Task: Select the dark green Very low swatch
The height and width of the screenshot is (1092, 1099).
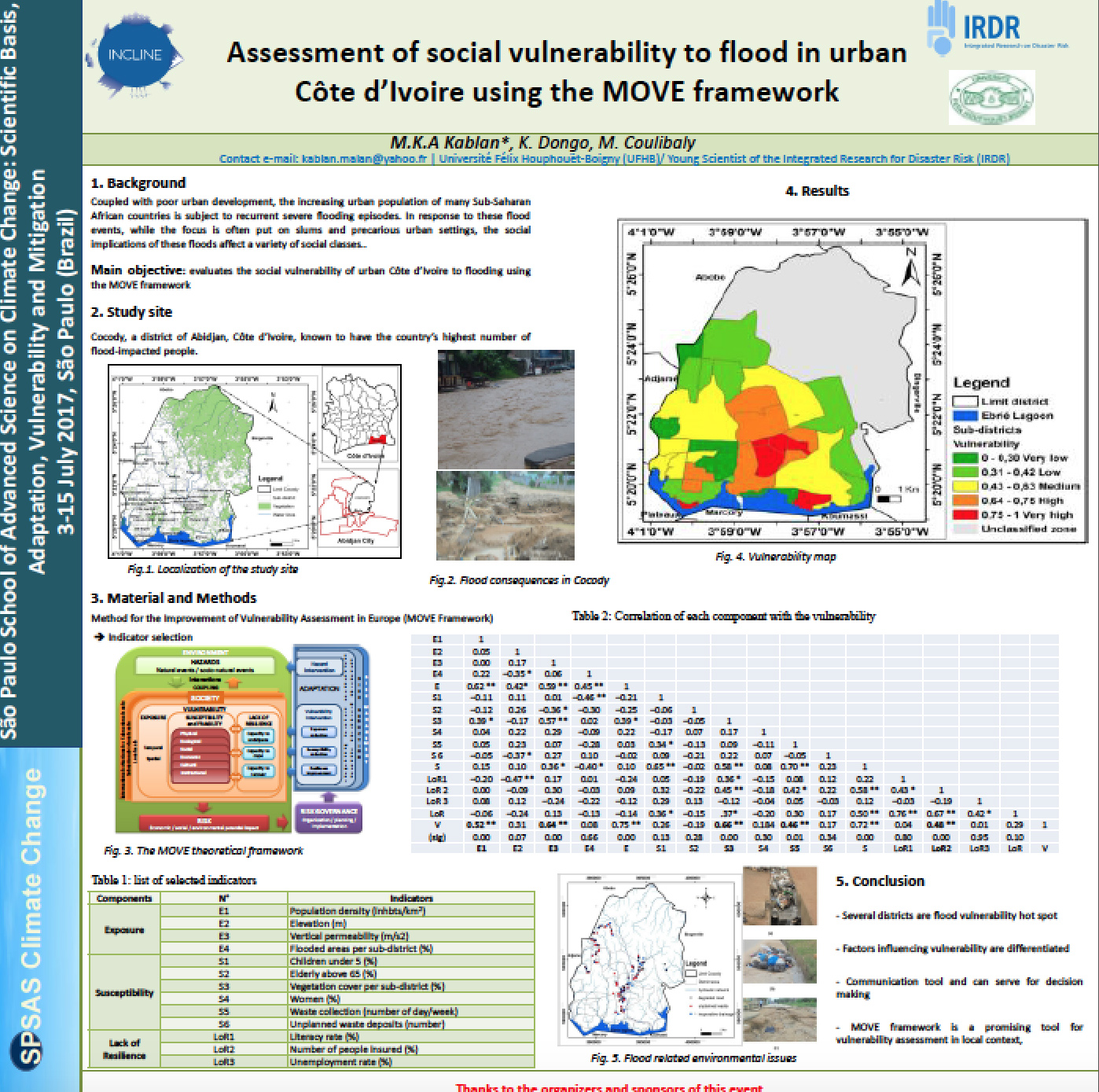Action: pyautogui.click(x=965, y=458)
